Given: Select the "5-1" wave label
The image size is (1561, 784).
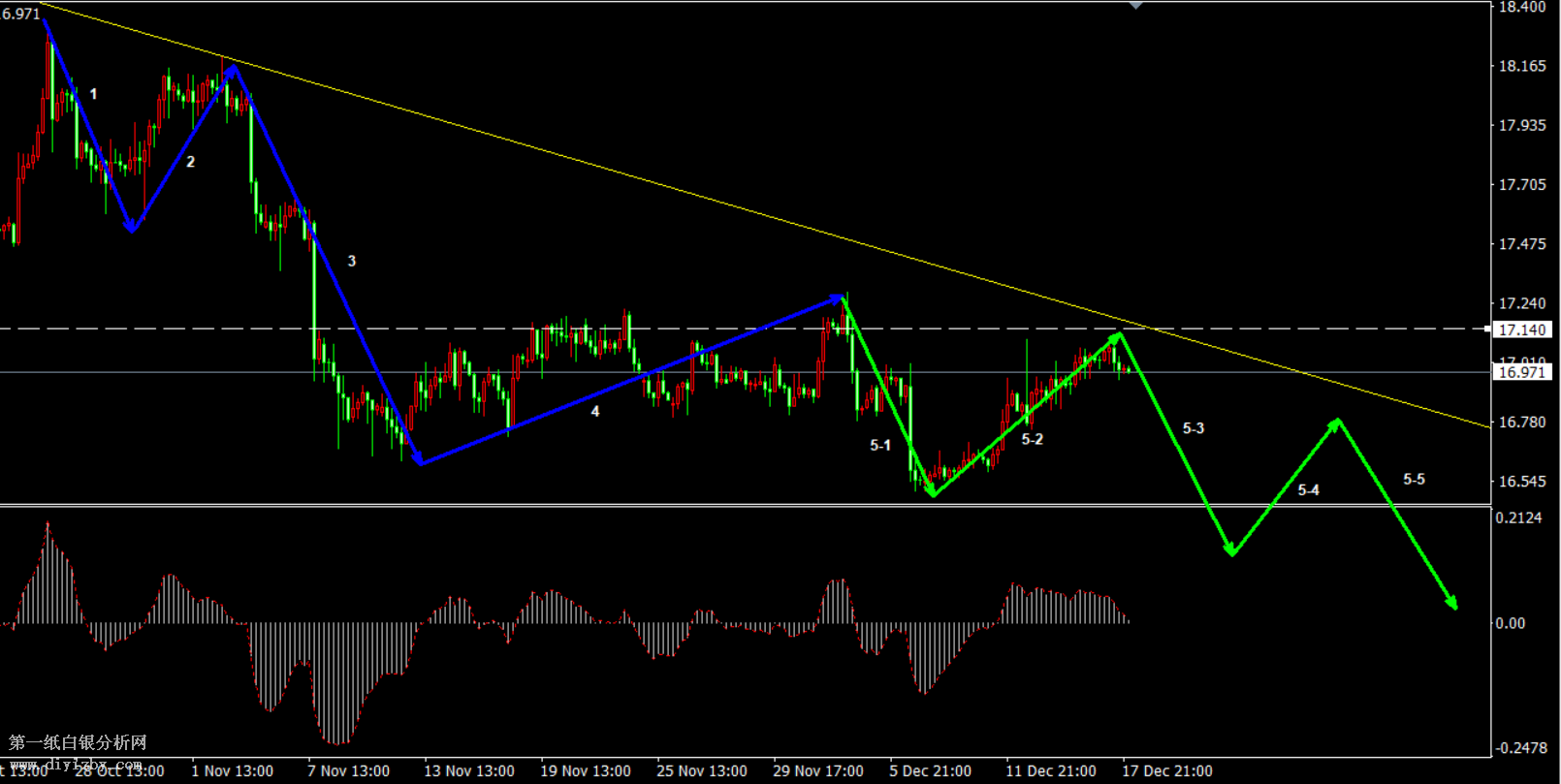Looking at the screenshot, I should click(x=879, y=446).
